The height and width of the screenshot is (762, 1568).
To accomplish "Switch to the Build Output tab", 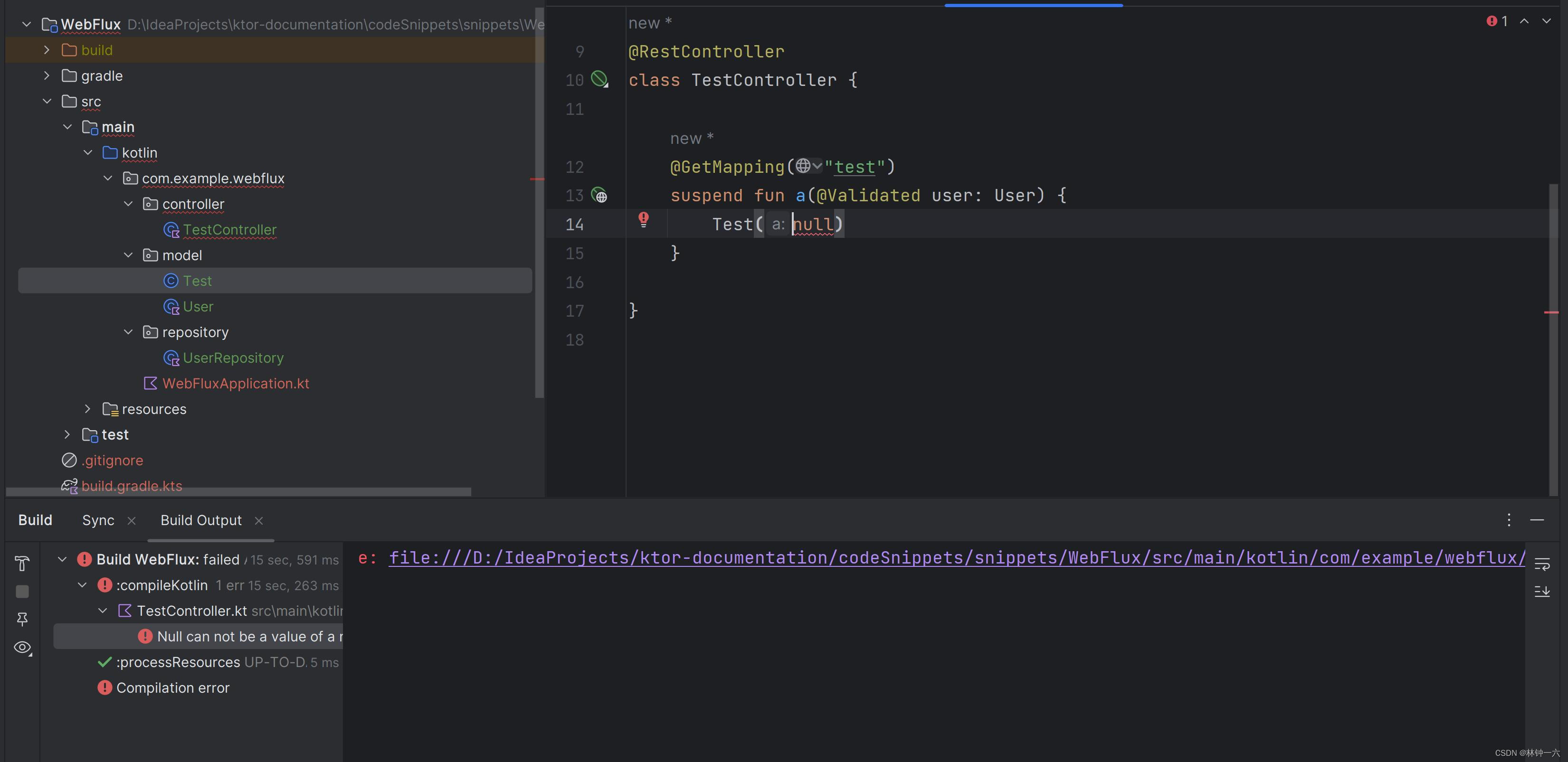I will tap(200, 520).
